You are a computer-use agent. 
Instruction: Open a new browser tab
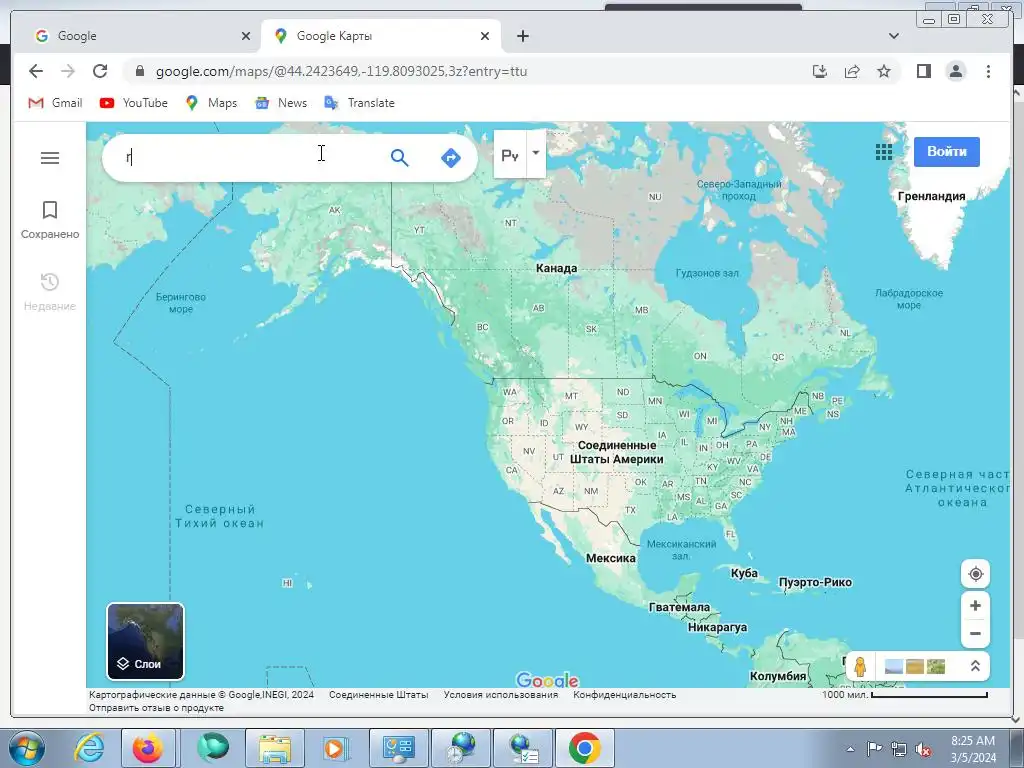pos(522,36)
